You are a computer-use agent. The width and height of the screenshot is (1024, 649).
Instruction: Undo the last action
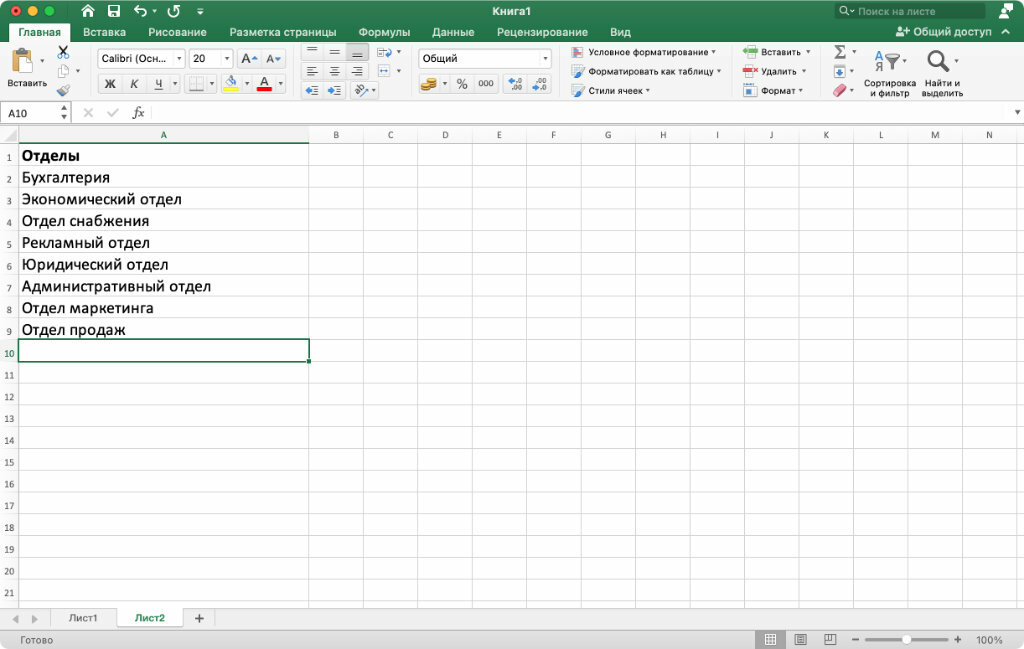140,11
